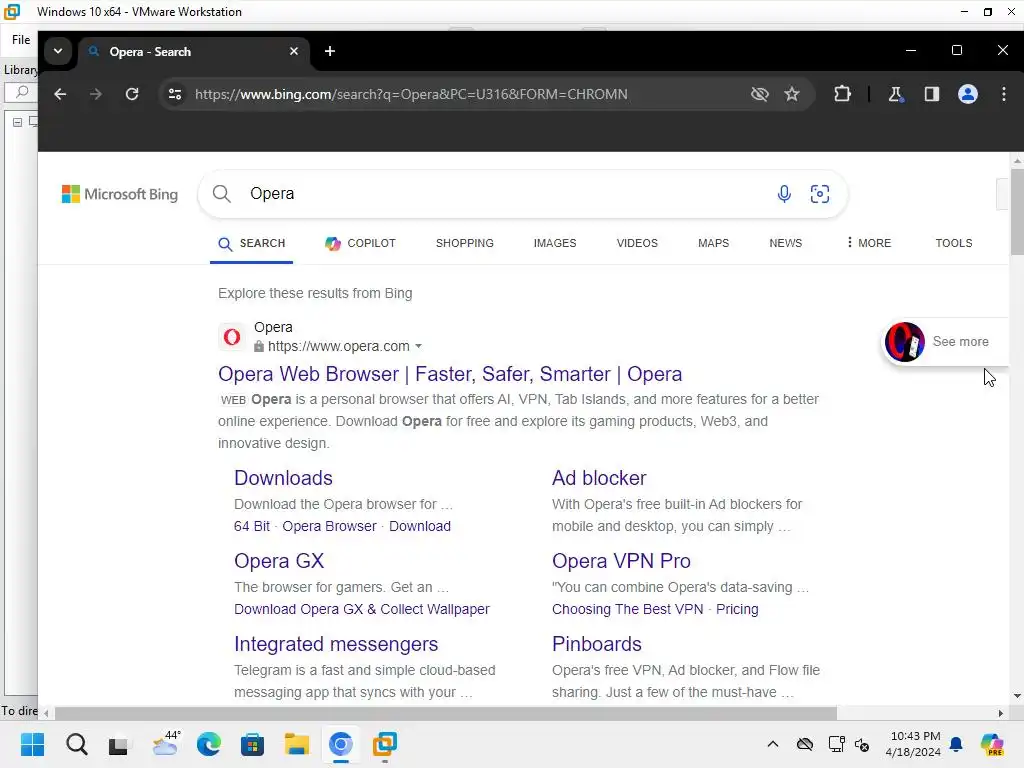Close the Opera - Search tab
Screen dimensions: 1024x768
(294, 51)
